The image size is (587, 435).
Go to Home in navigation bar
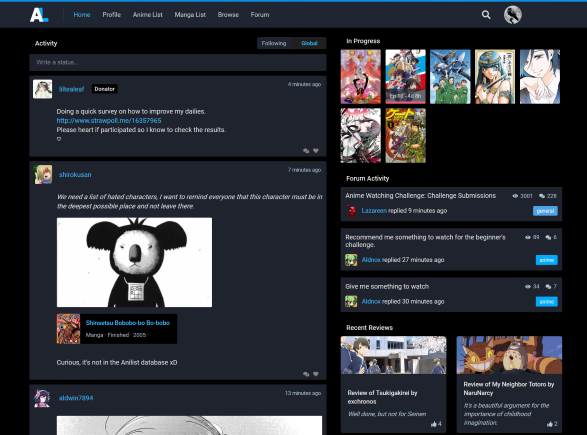(82, 15)
